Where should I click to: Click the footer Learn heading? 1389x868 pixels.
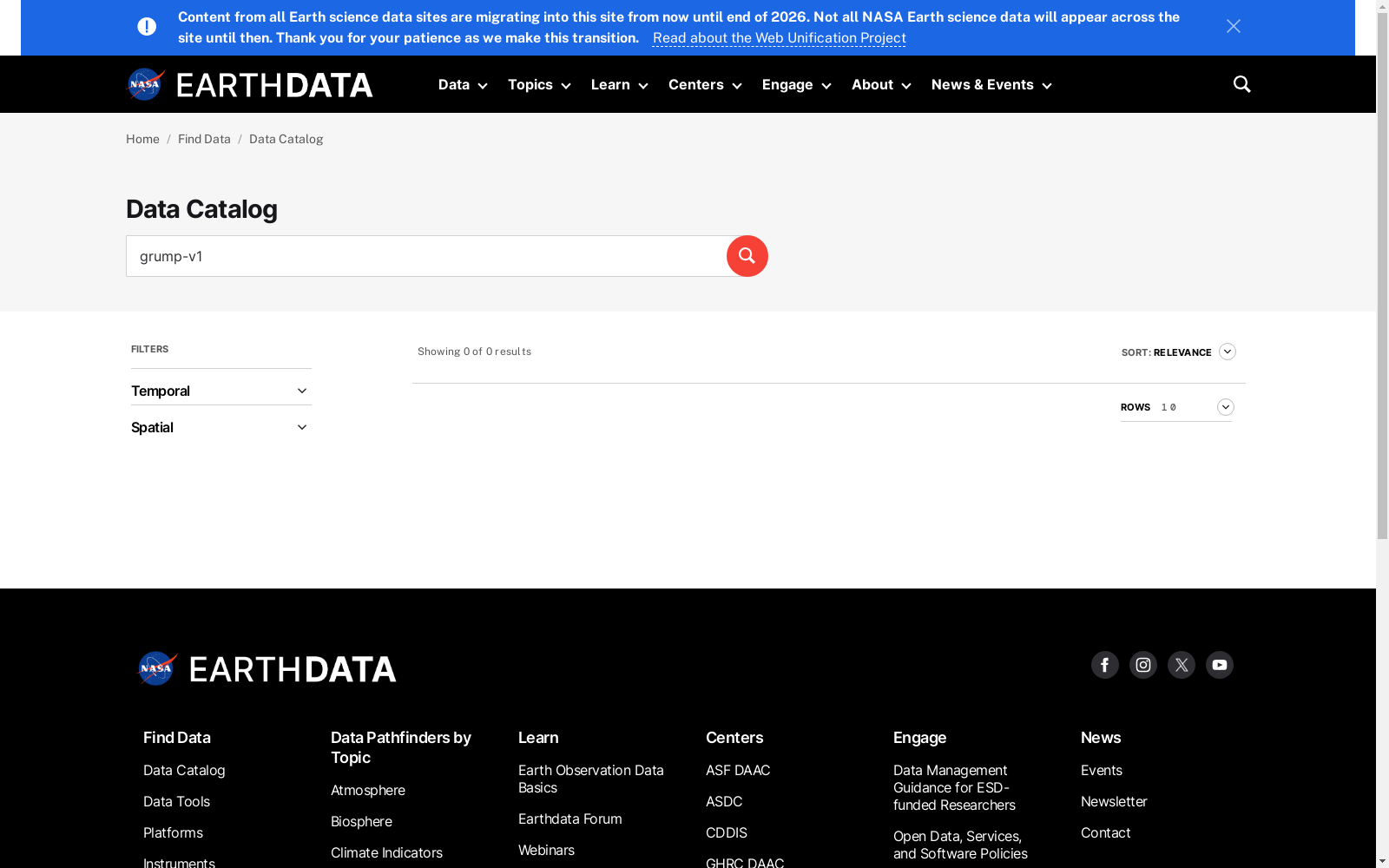coord(538,737)
